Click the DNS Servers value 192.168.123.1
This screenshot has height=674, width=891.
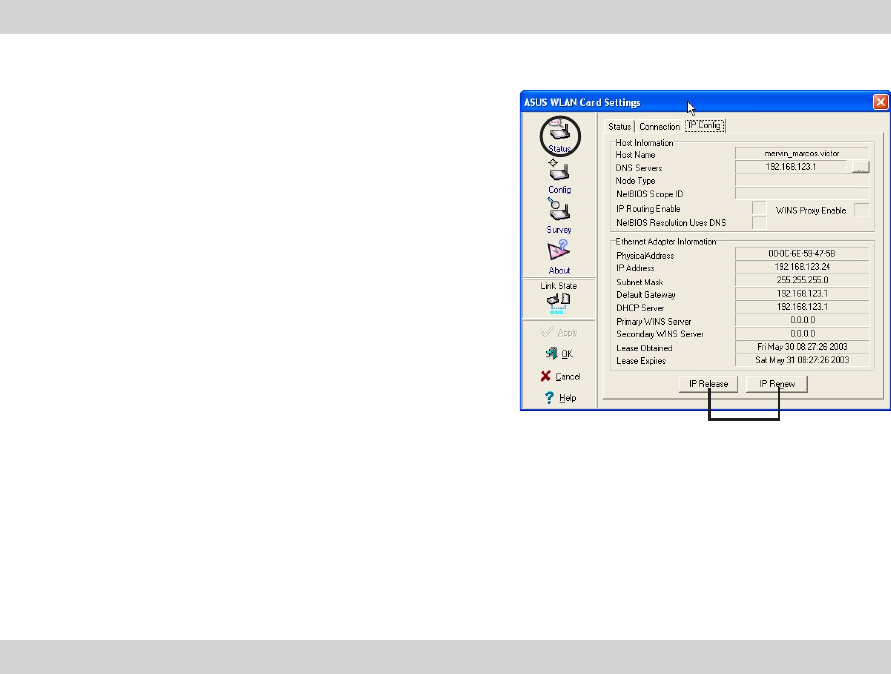790,167
